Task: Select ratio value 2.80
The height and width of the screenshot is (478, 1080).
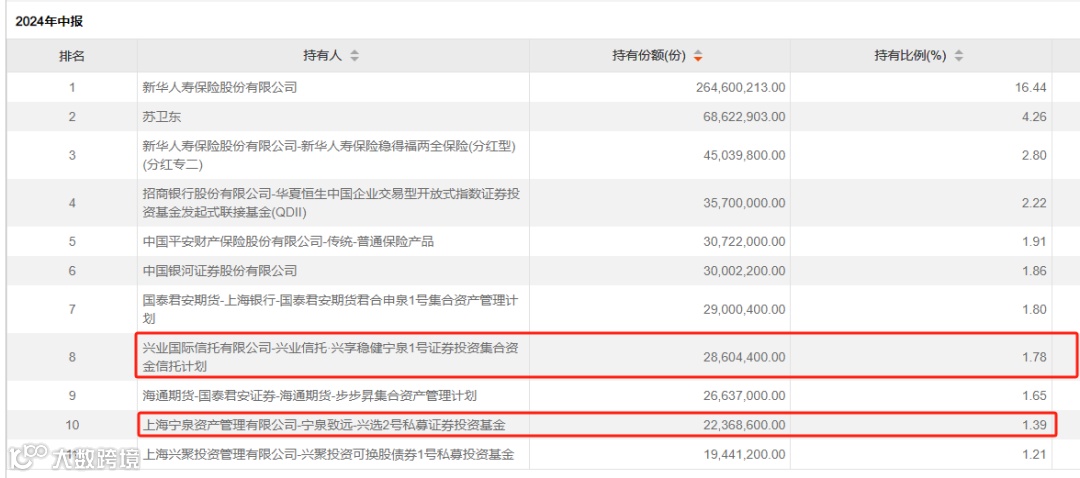Action: coord(1035,155)
